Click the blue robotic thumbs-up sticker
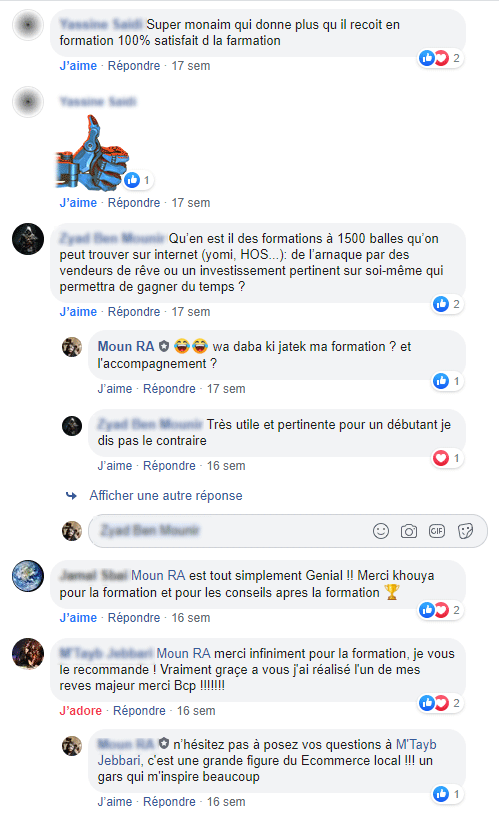Image resolution: width=499 pixels, height=819 pixels. (x=91, y=153)
